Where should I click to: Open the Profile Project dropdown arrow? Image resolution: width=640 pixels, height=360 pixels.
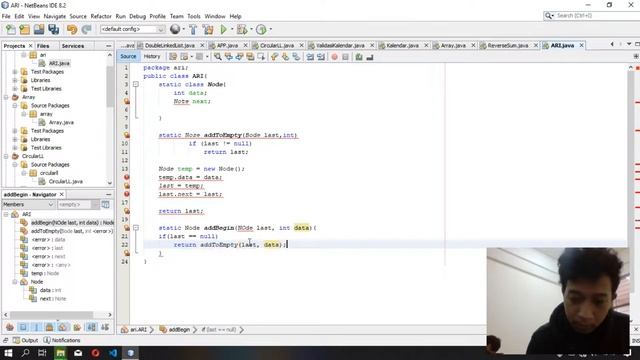pyautogui.click(x=270, y=29)
